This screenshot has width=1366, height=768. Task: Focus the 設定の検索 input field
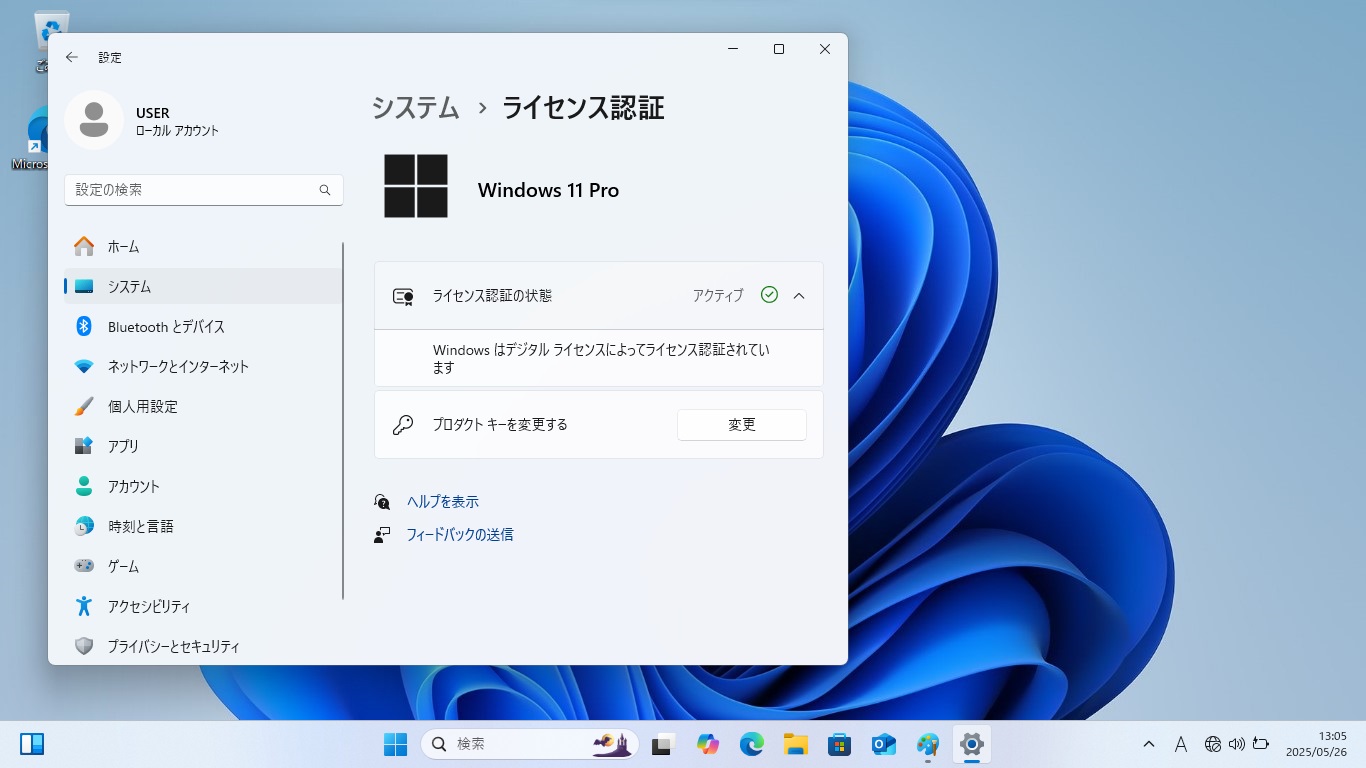[204, 190]
